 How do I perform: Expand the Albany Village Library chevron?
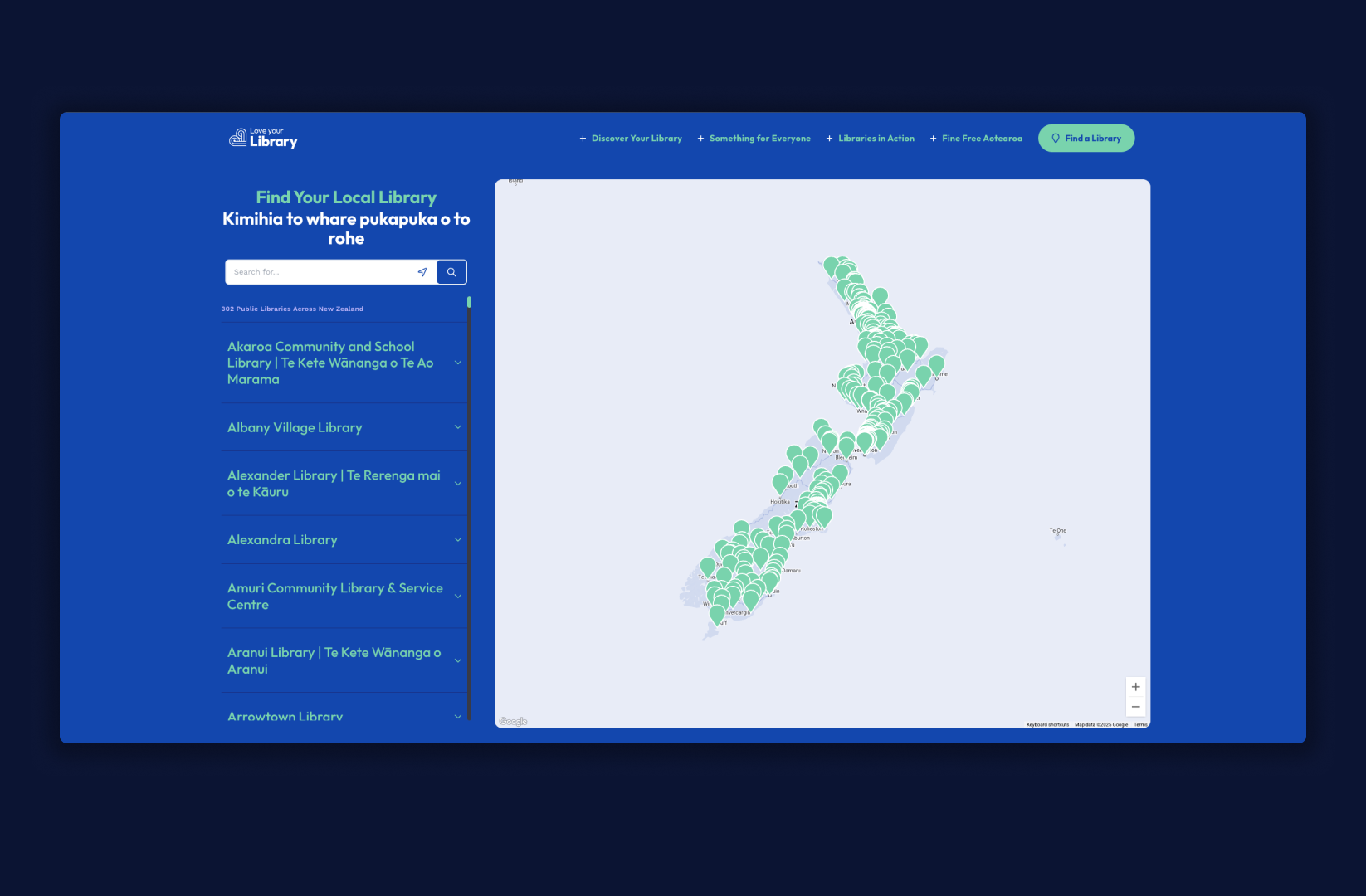tap(458, 427)
